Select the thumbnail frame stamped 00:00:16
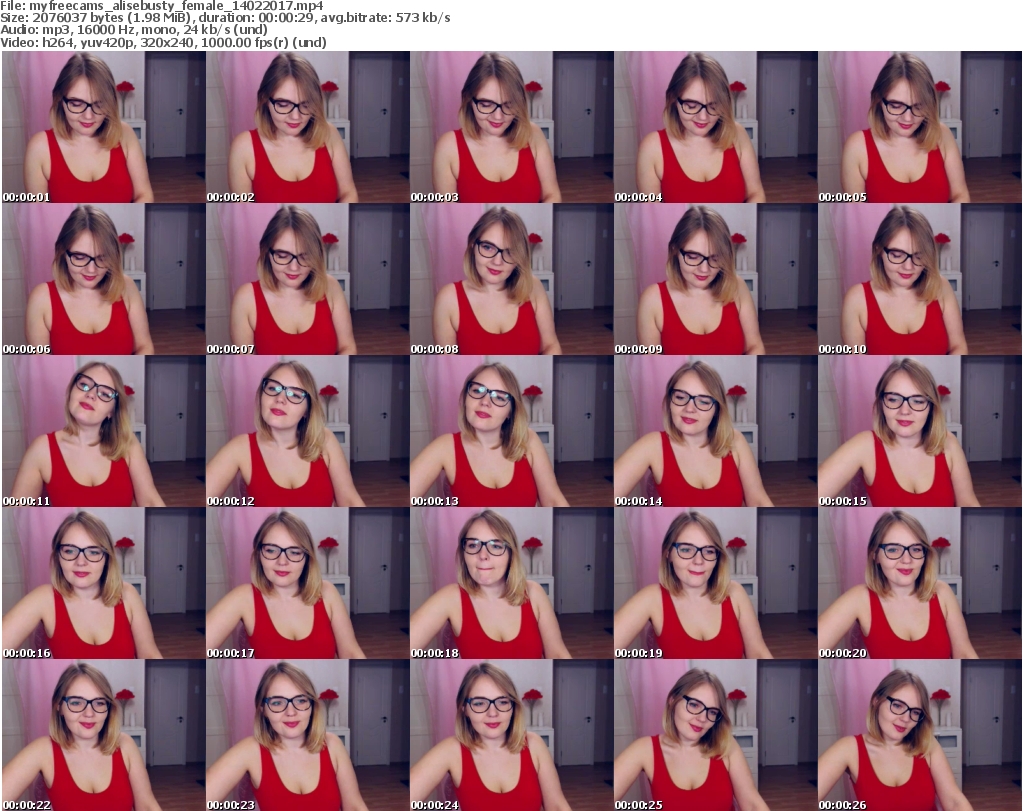 click(104, 583)
